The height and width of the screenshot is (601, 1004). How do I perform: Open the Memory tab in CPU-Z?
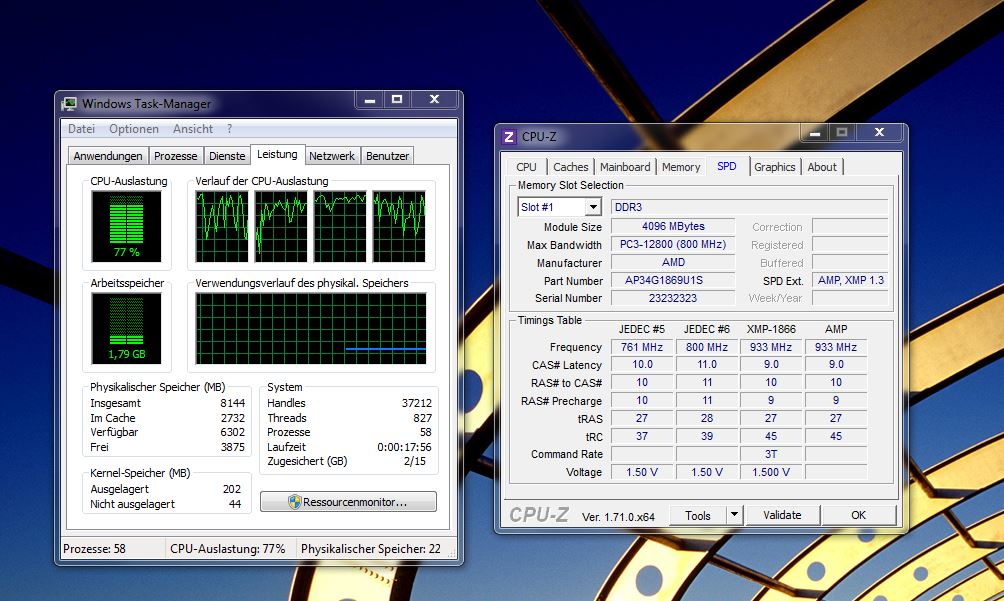pyautogui.click(x=681, y=167)
